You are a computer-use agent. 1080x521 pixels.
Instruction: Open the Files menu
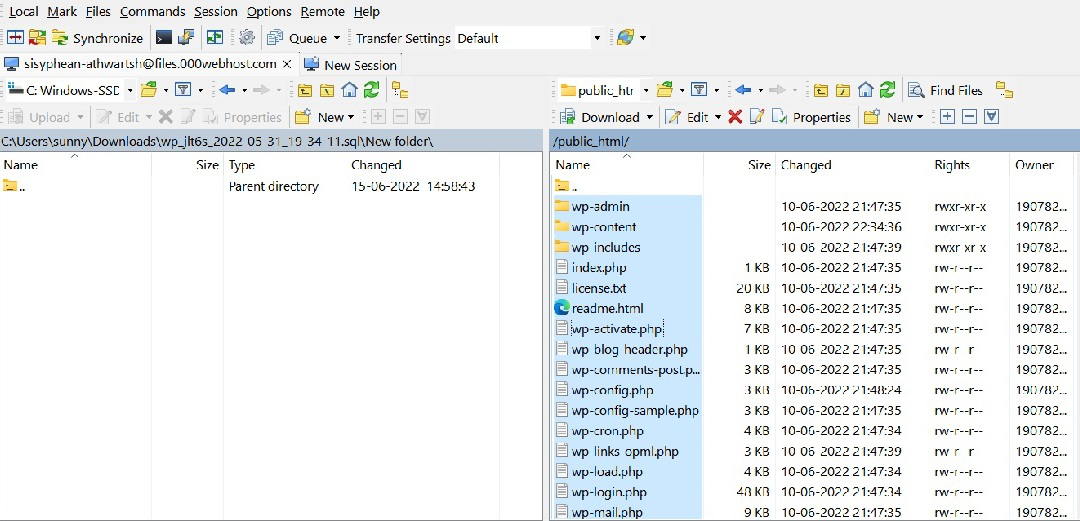[x=98, y=12]
